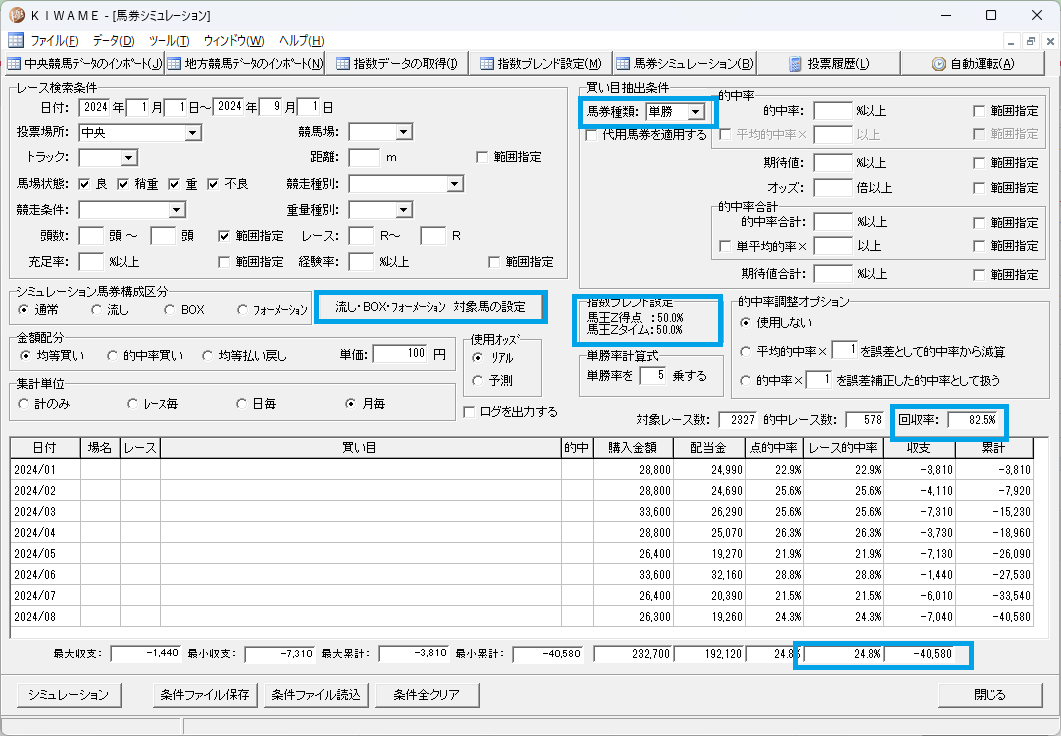Expand the 重量種別 dropdown
Screen dimensions: 1061x736
click(404, 210)
